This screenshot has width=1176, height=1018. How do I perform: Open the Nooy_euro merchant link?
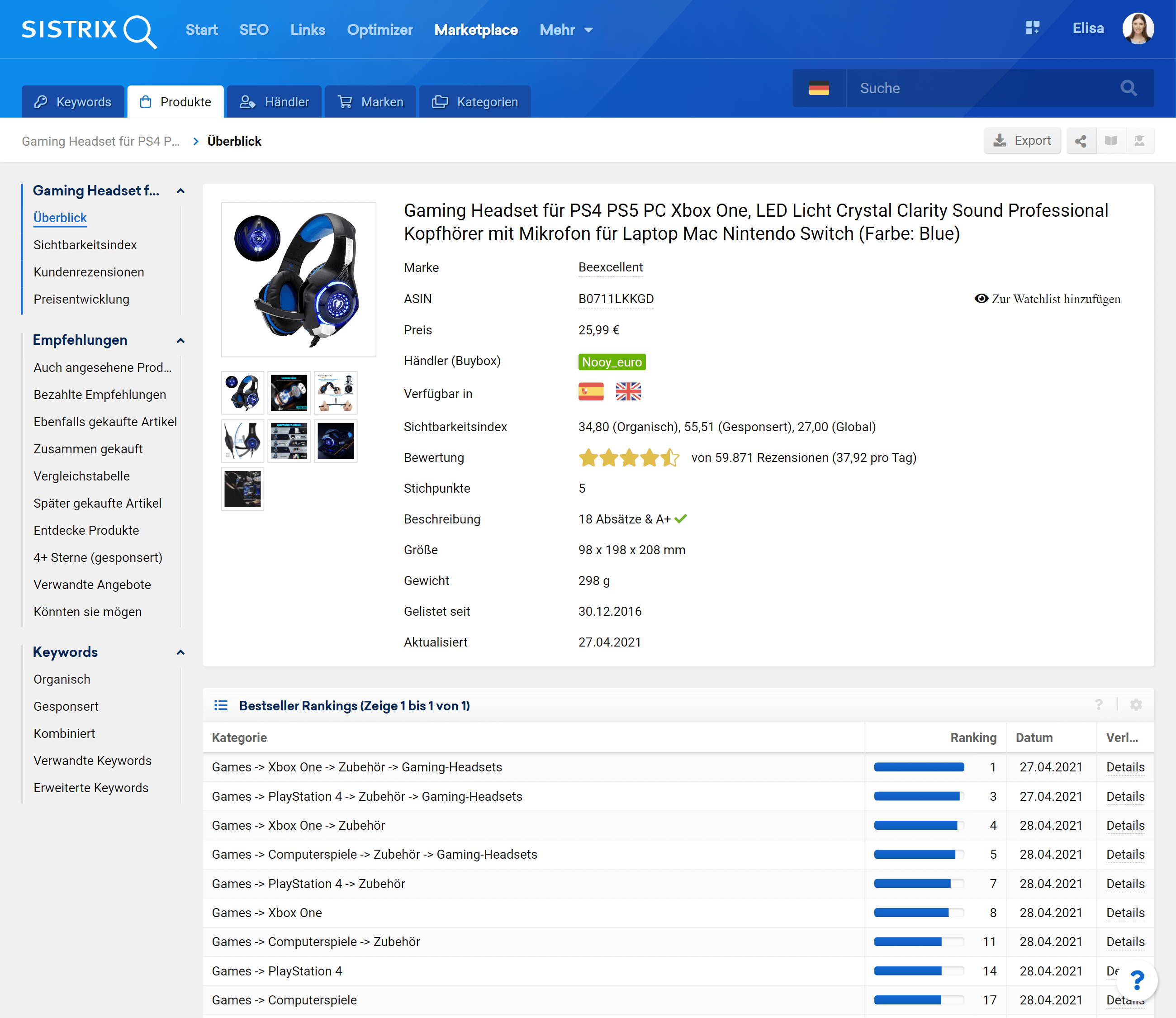point(612,362)
